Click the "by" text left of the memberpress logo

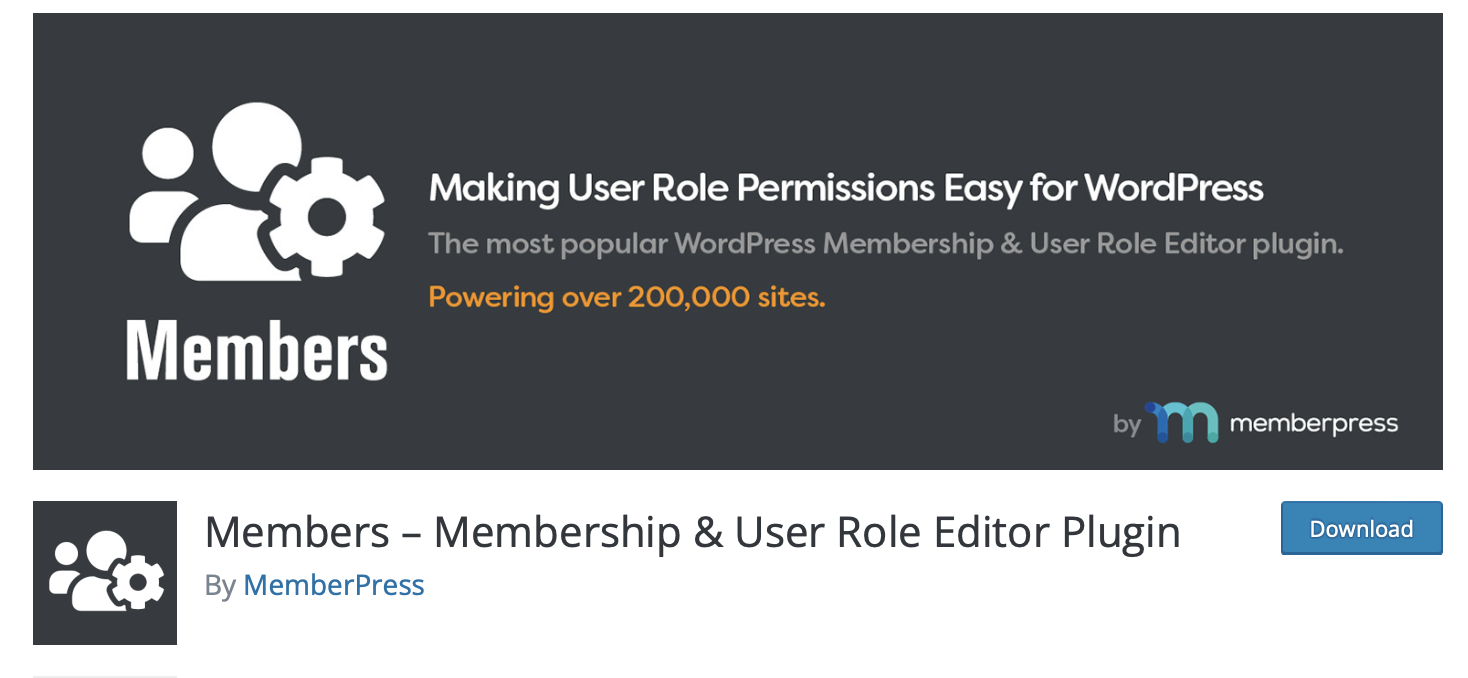click(x=1127, y=425)
